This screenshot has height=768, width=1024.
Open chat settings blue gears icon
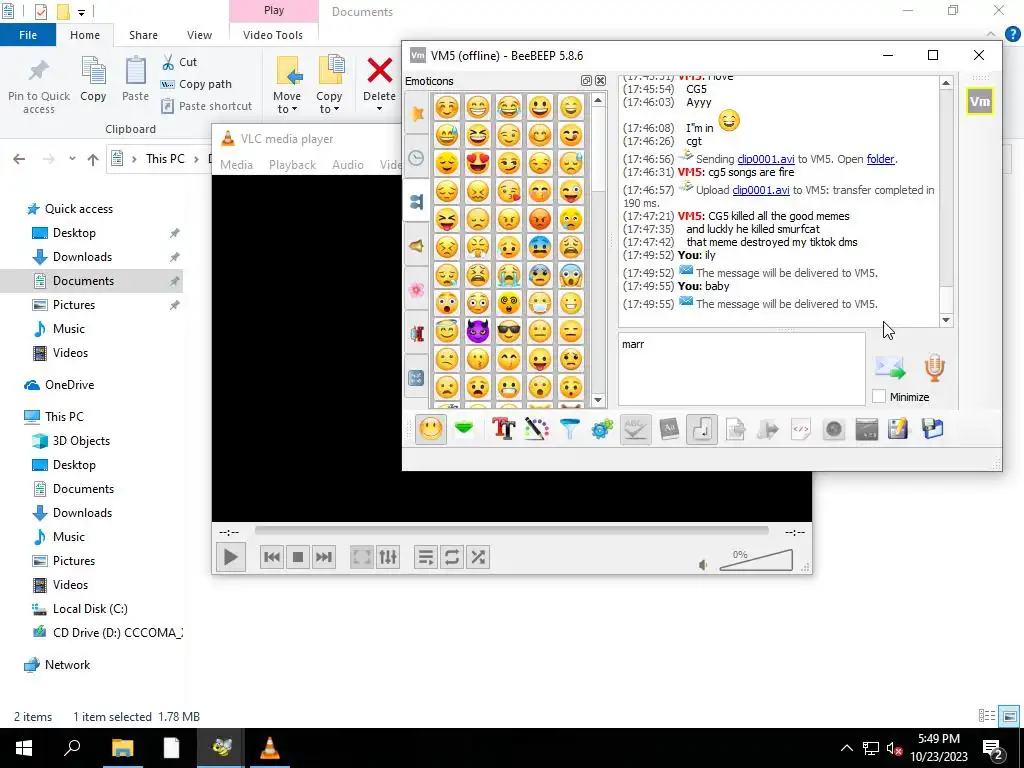coord(602,429)
